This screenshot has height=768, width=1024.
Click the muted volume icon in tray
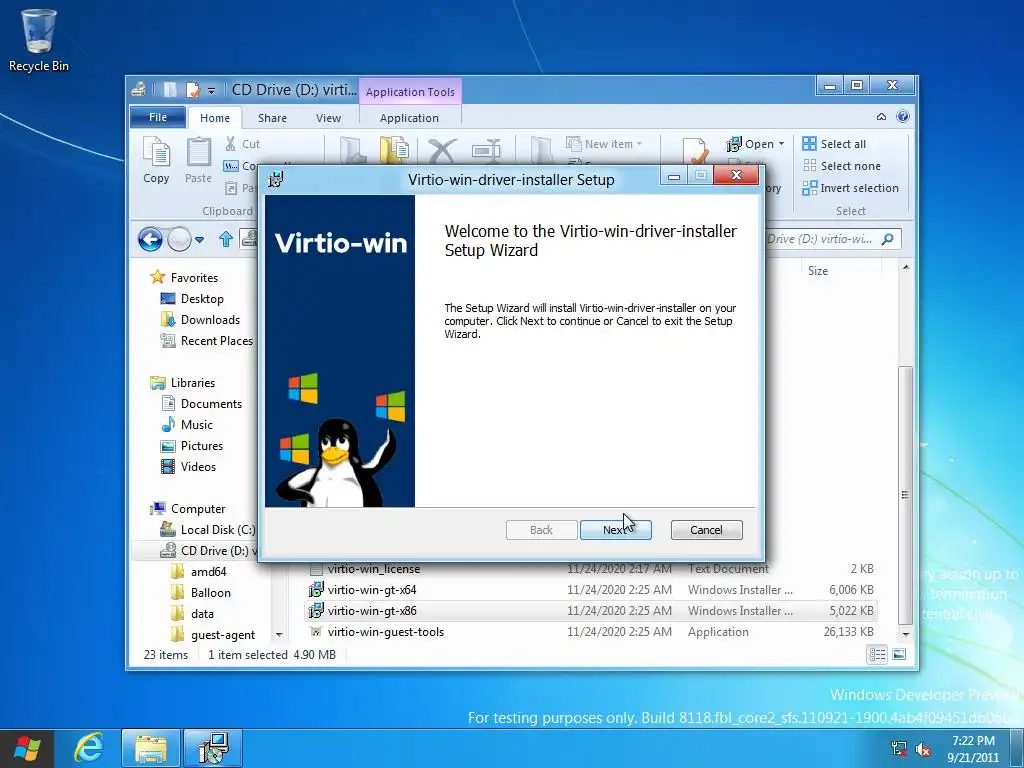point(923,749)
